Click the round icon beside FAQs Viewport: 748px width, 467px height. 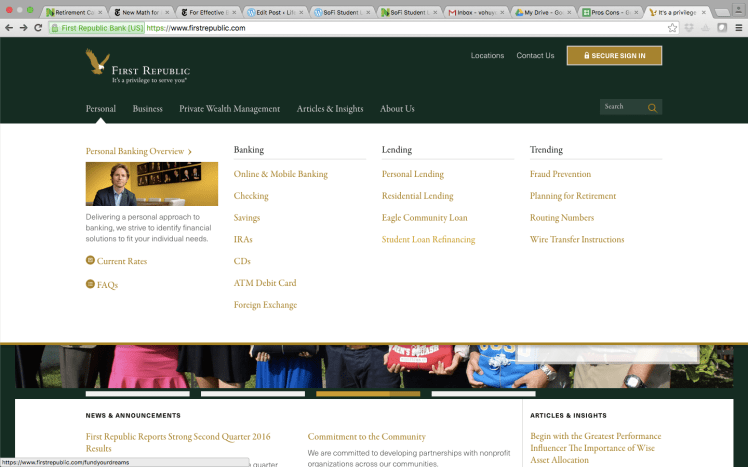coord(90,285)
